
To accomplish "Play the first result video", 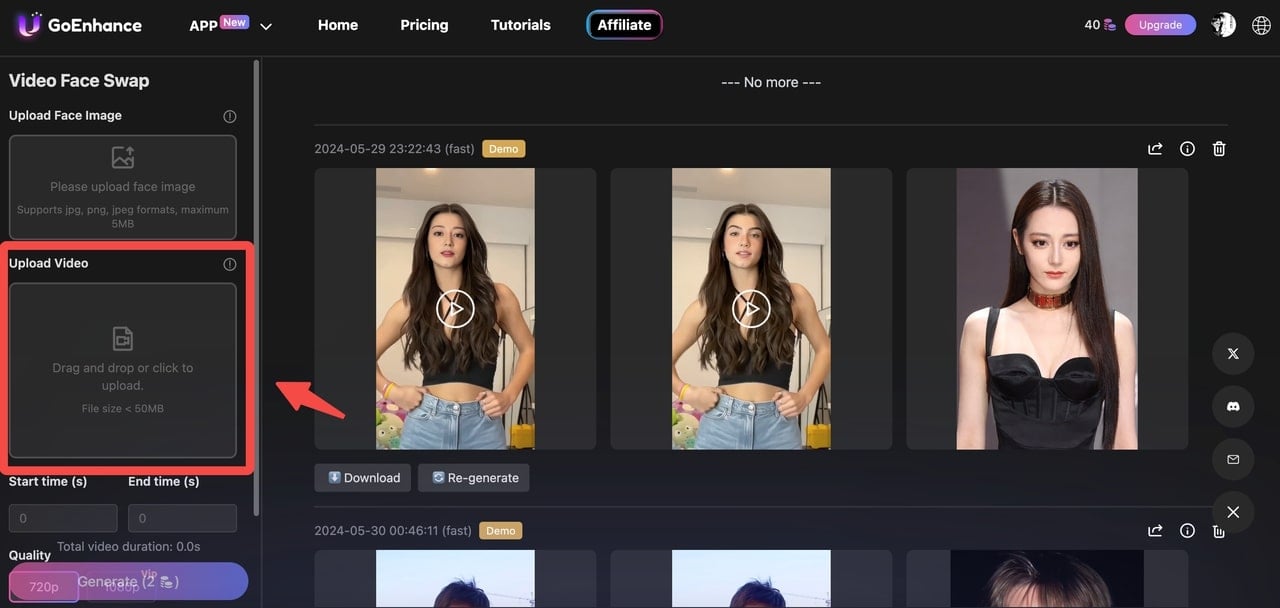I will click(x=455, y=309).
